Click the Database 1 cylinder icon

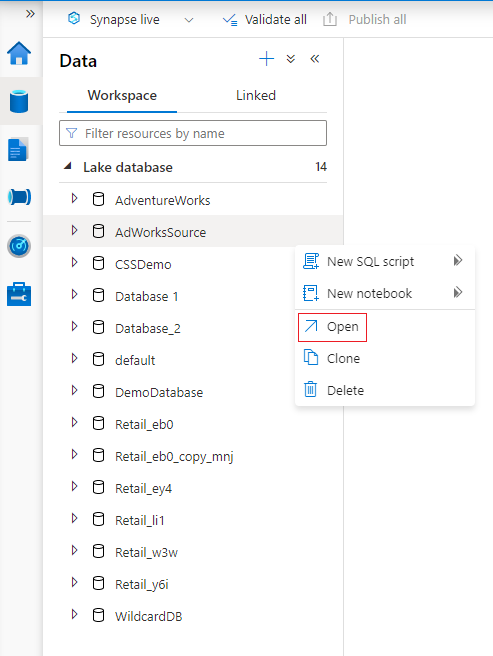[98, 295]
